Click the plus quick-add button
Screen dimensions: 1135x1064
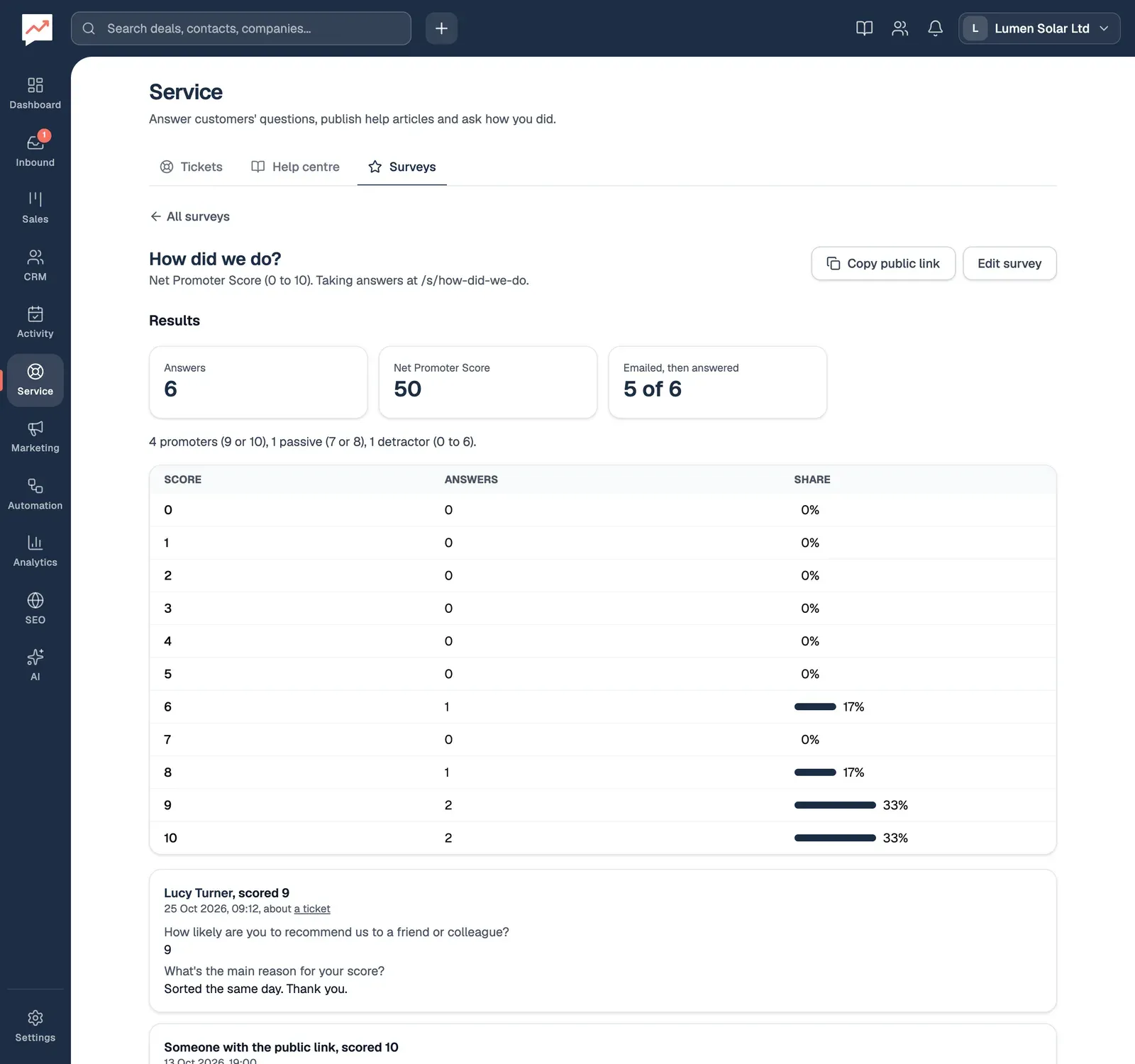point(441,28)
